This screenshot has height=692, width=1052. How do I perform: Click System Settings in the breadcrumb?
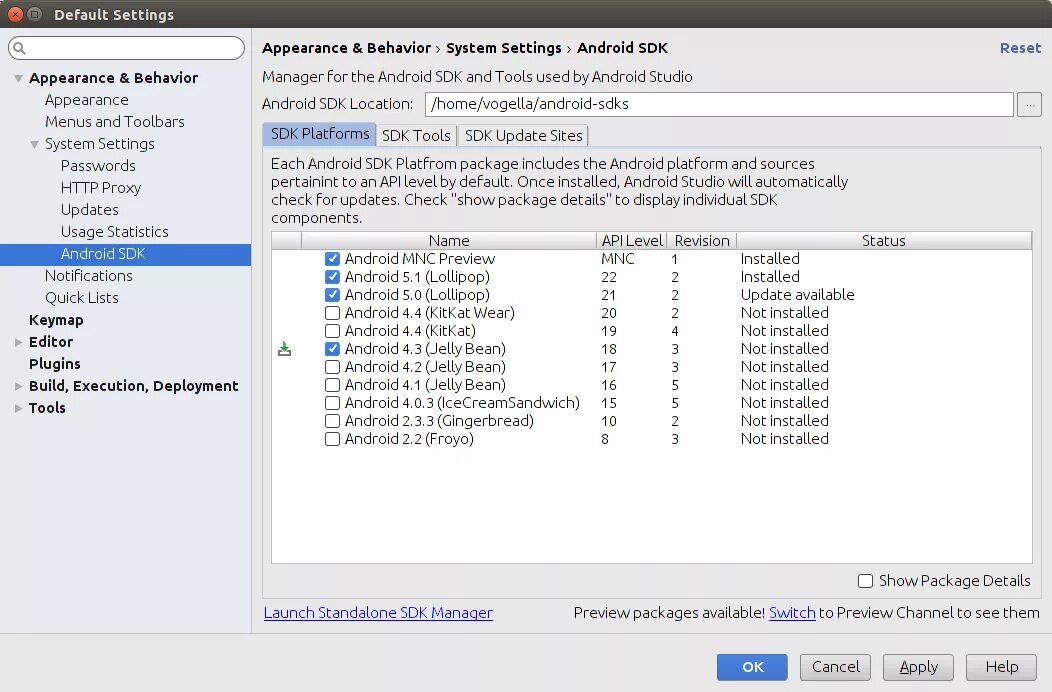504,48
